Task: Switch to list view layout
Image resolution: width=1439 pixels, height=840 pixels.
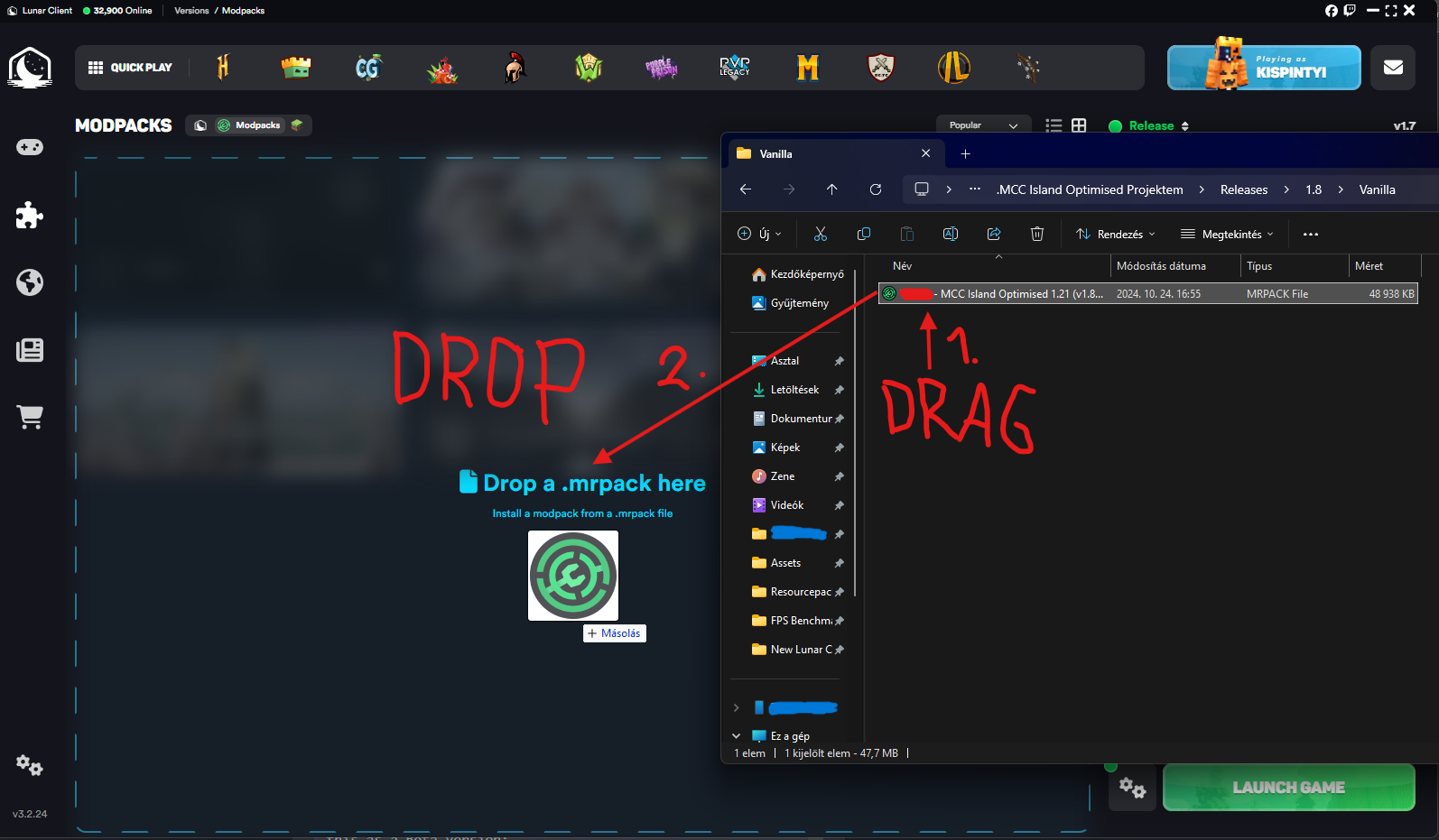Action: [1054, 125]
